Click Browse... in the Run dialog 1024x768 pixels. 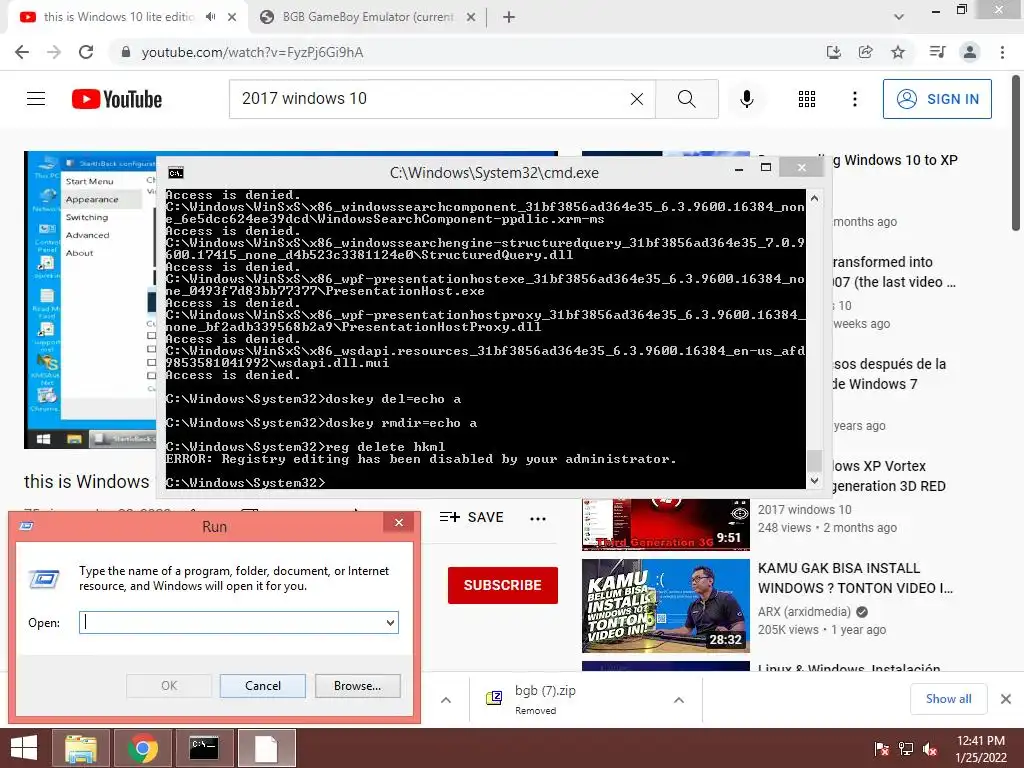pyautogui.click(x=357, y=686)
